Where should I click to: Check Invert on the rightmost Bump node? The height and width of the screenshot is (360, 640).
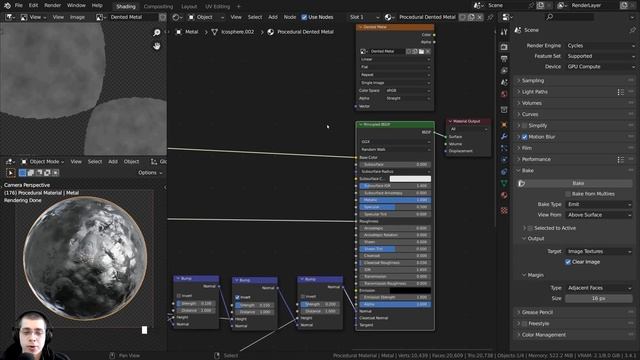click(302, 296)
